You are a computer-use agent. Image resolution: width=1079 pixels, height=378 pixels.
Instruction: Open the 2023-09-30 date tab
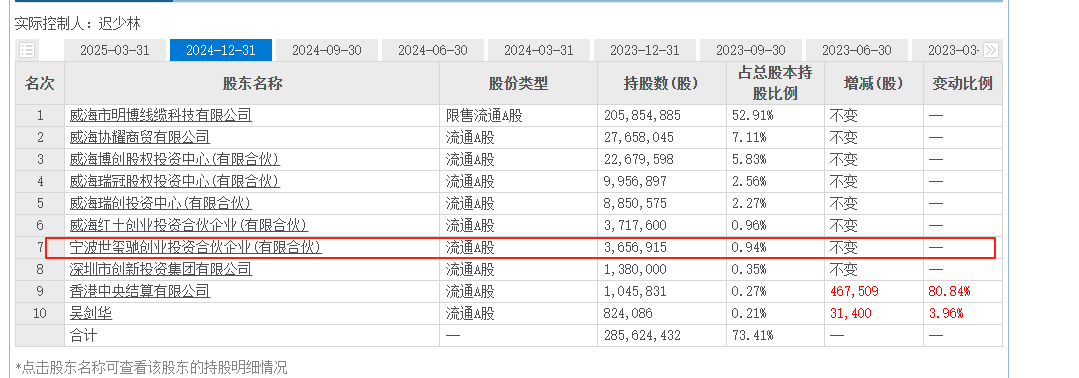click(x=751, y=50)
